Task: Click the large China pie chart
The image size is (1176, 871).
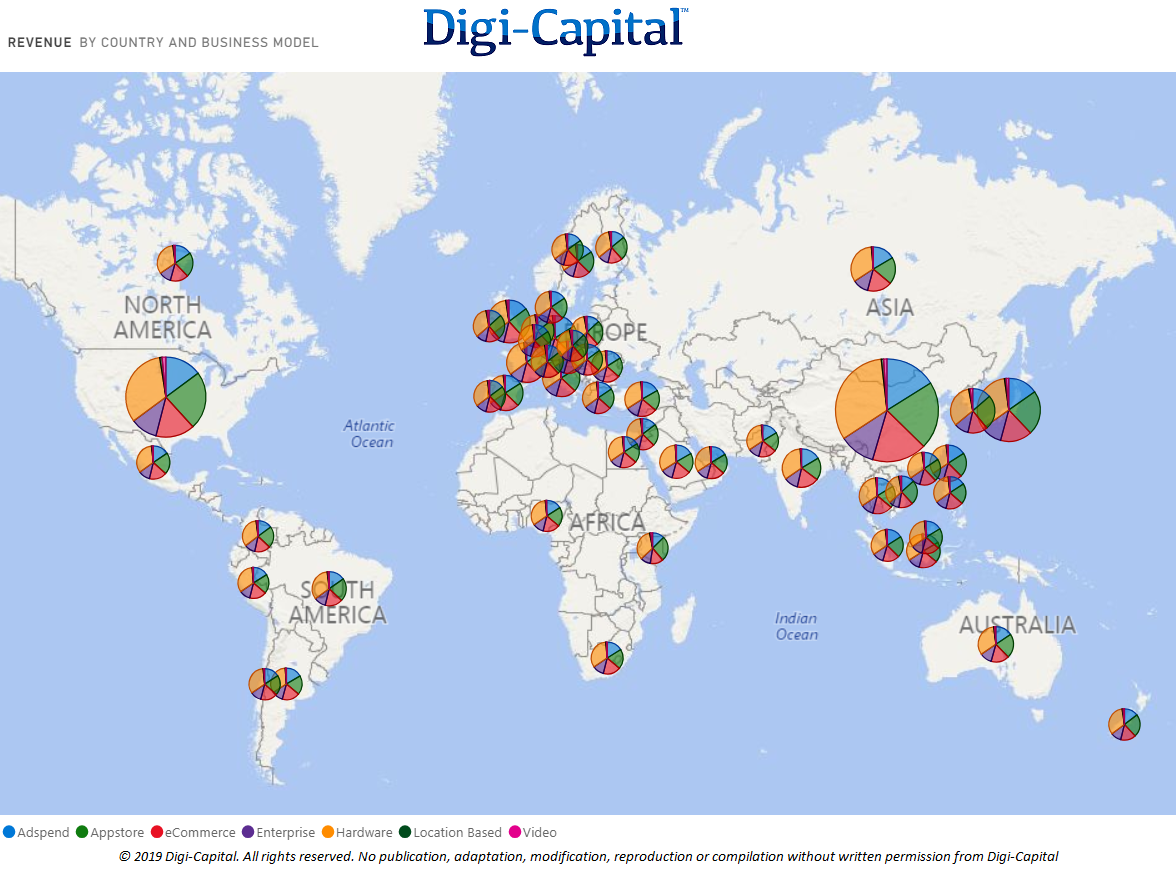Action: coord(886,410)
